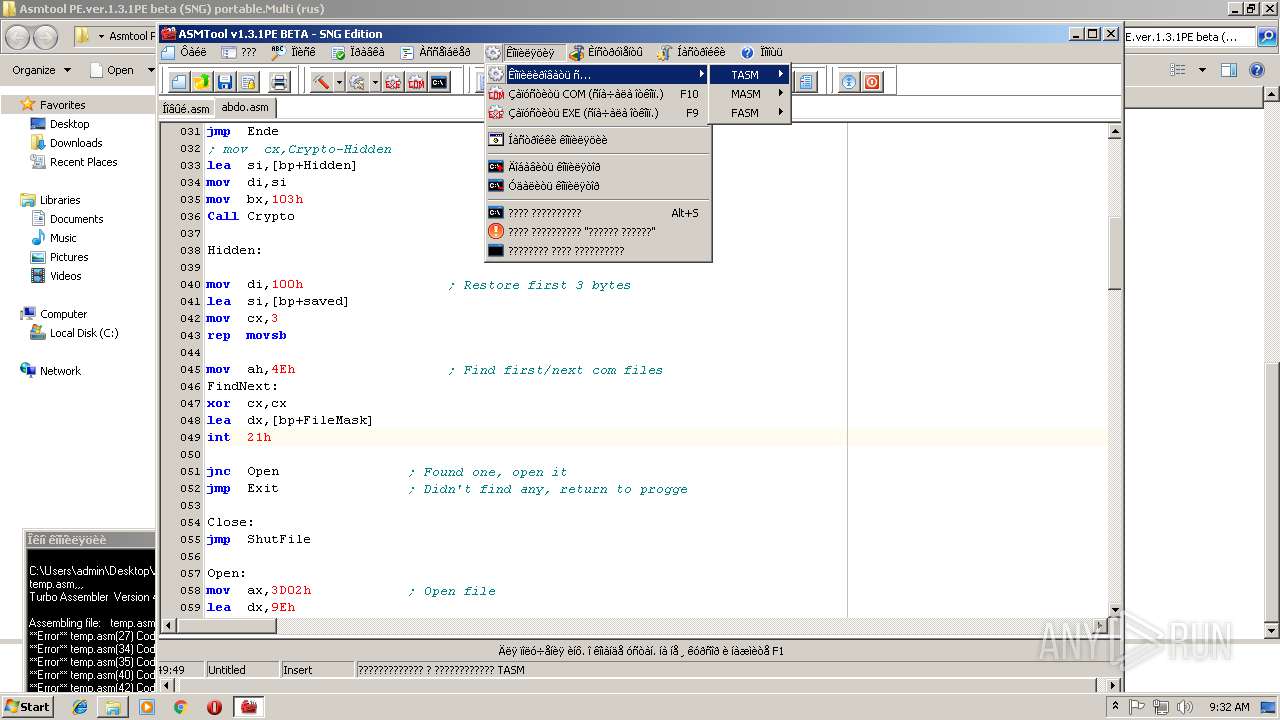Click the Explorer change view icon
The height and width of the screenshot is (720, 1280).
[1179, 70]
